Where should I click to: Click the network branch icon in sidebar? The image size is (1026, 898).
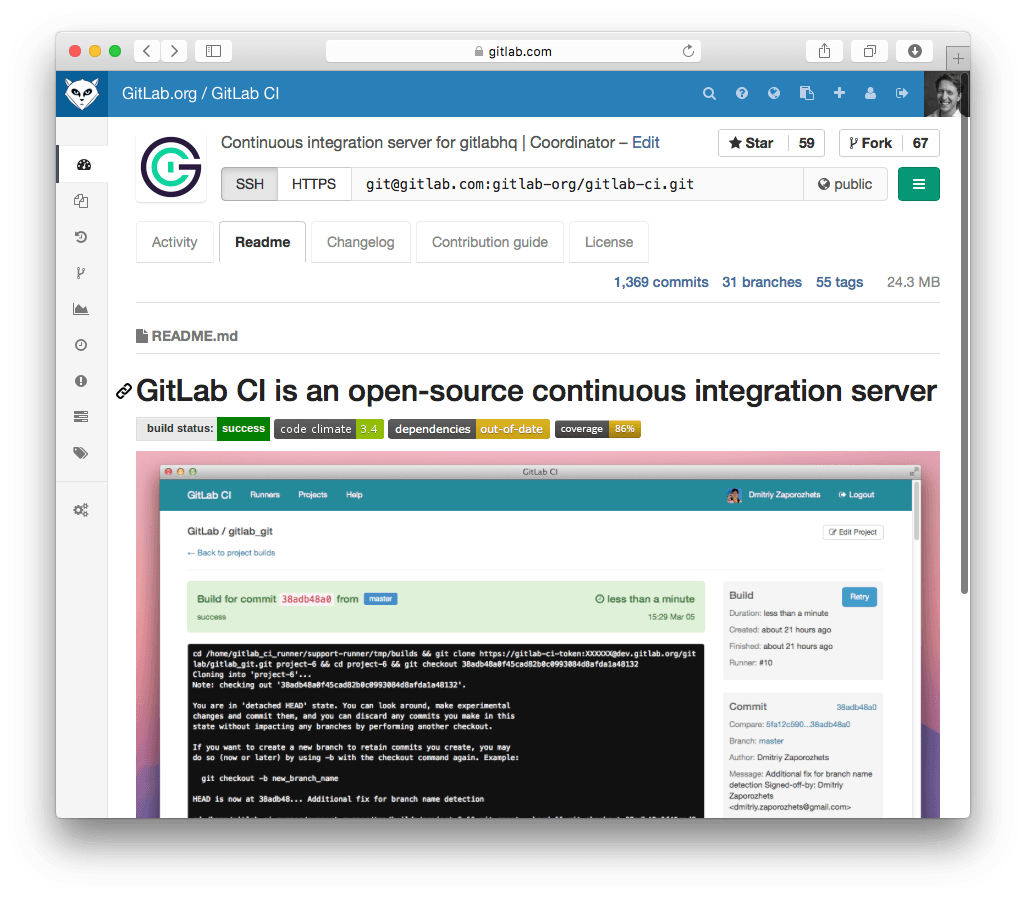click(81, 273)
